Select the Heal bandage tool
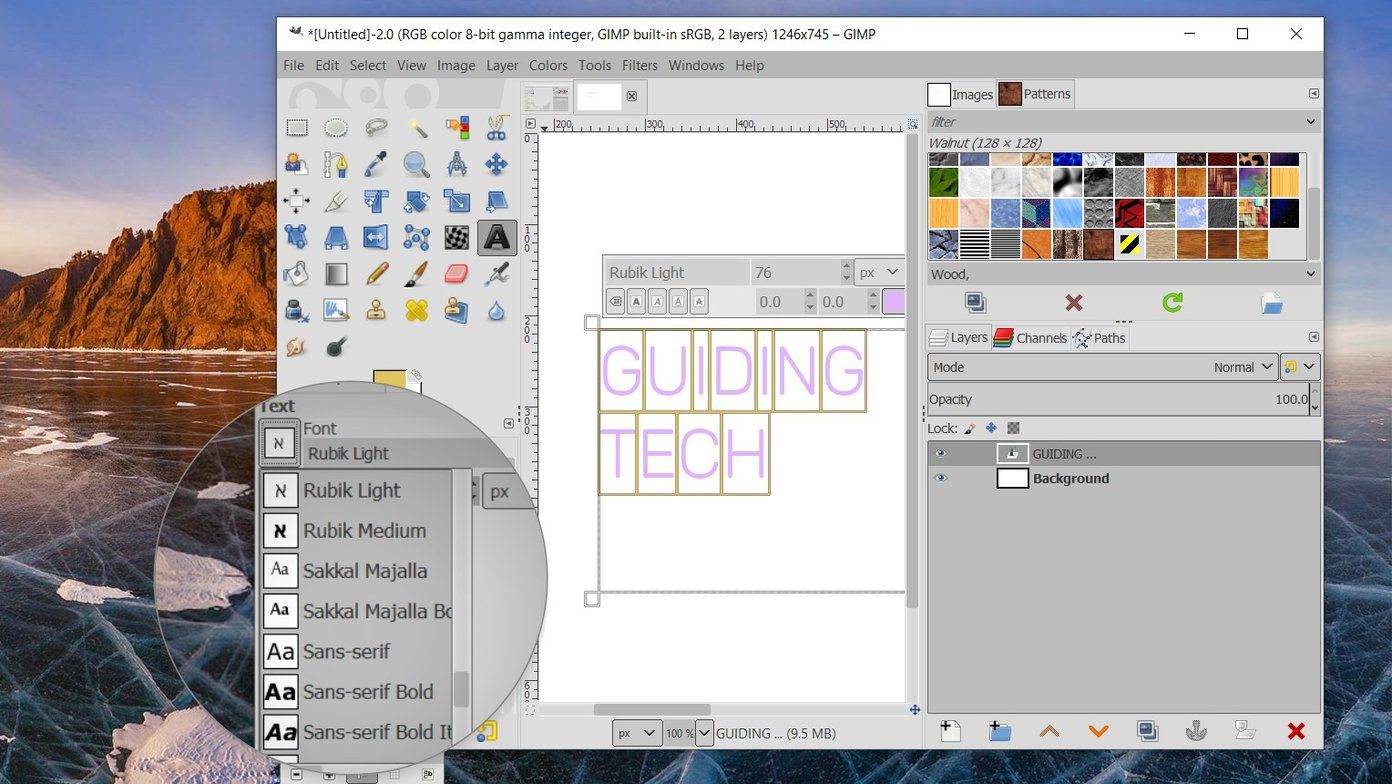Screen dimensions: 1392x784 click(417, 310)
